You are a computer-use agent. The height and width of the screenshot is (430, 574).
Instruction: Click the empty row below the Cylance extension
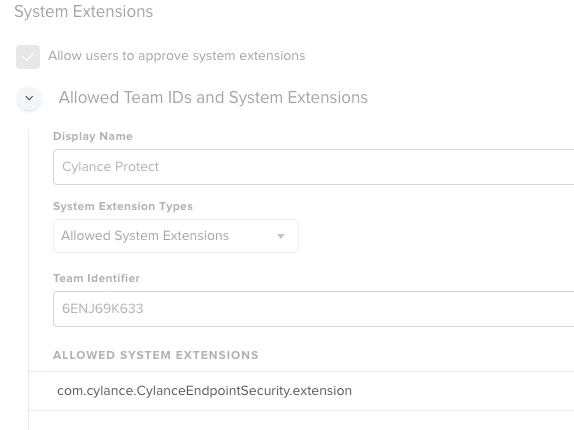coord(301,420)
